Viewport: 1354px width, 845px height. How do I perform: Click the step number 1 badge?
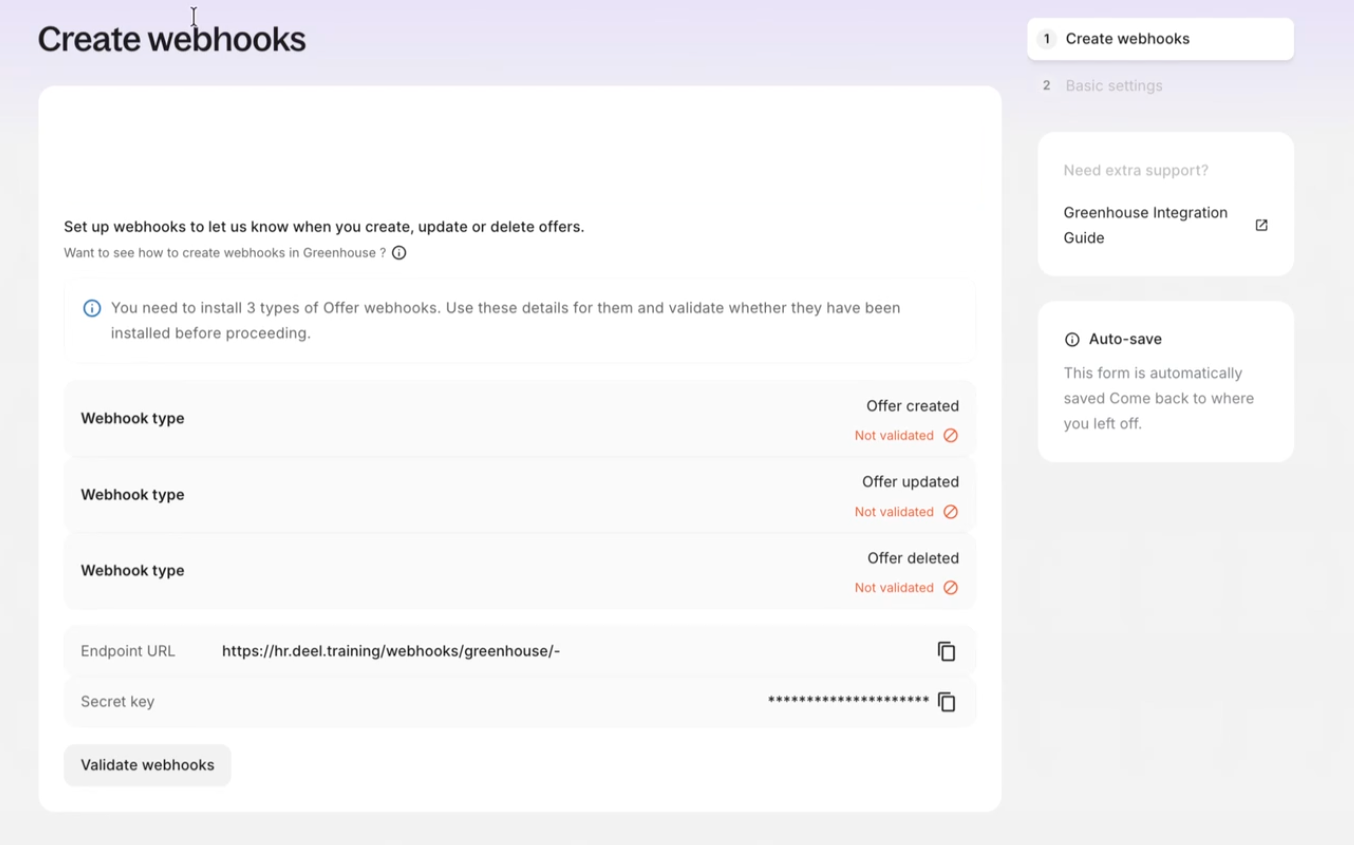coord(1046,39)
